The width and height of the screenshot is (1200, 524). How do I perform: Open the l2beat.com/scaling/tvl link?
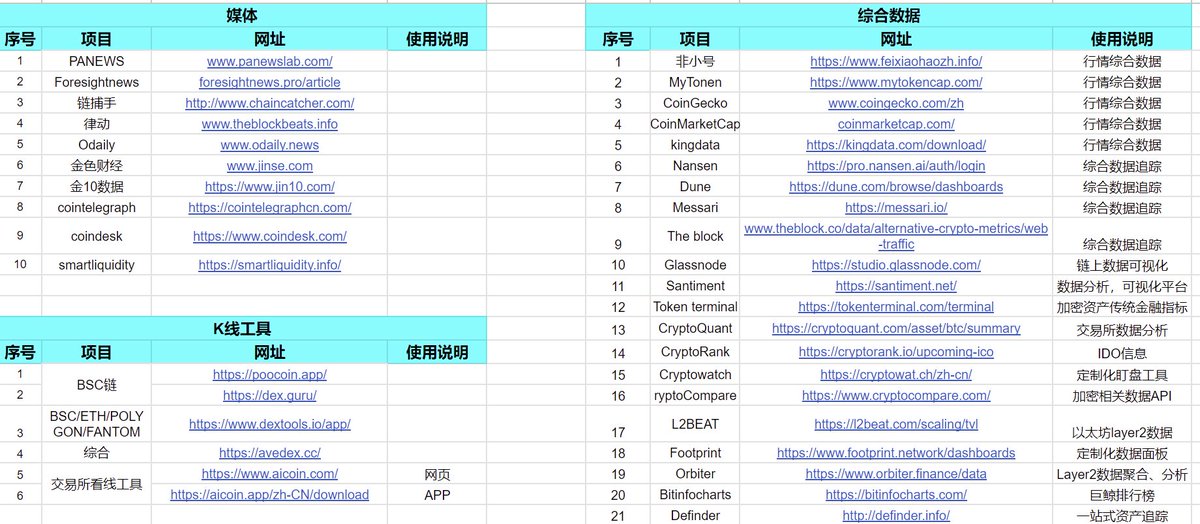(x=896, y=424)
